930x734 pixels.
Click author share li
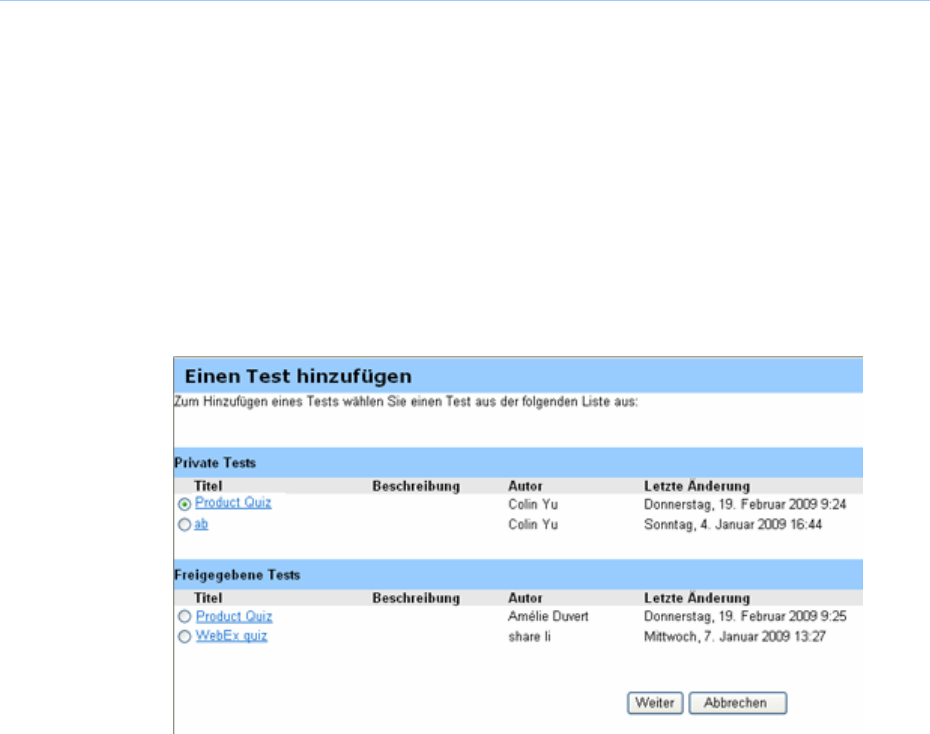click(x=529, y=637)
